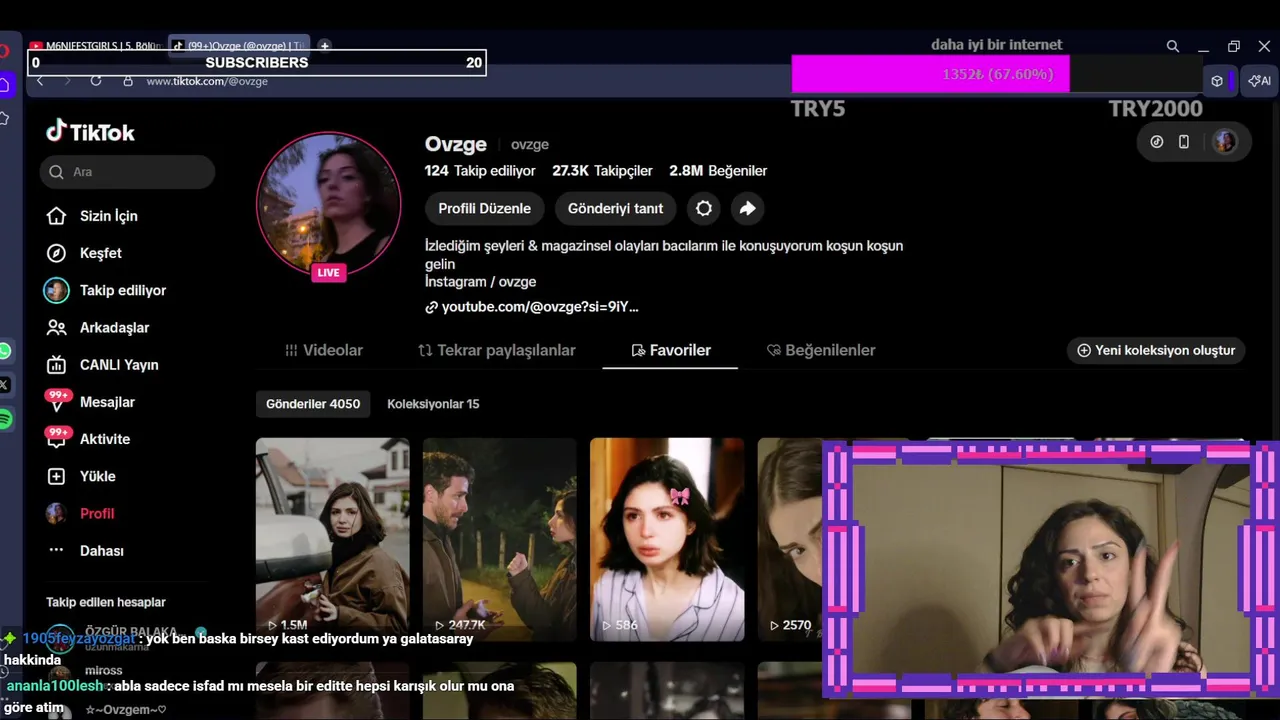Click the TikTok coin icon in top pill
The image size is (1280, 720).
pyautogui.click(x=1157, y=142)
